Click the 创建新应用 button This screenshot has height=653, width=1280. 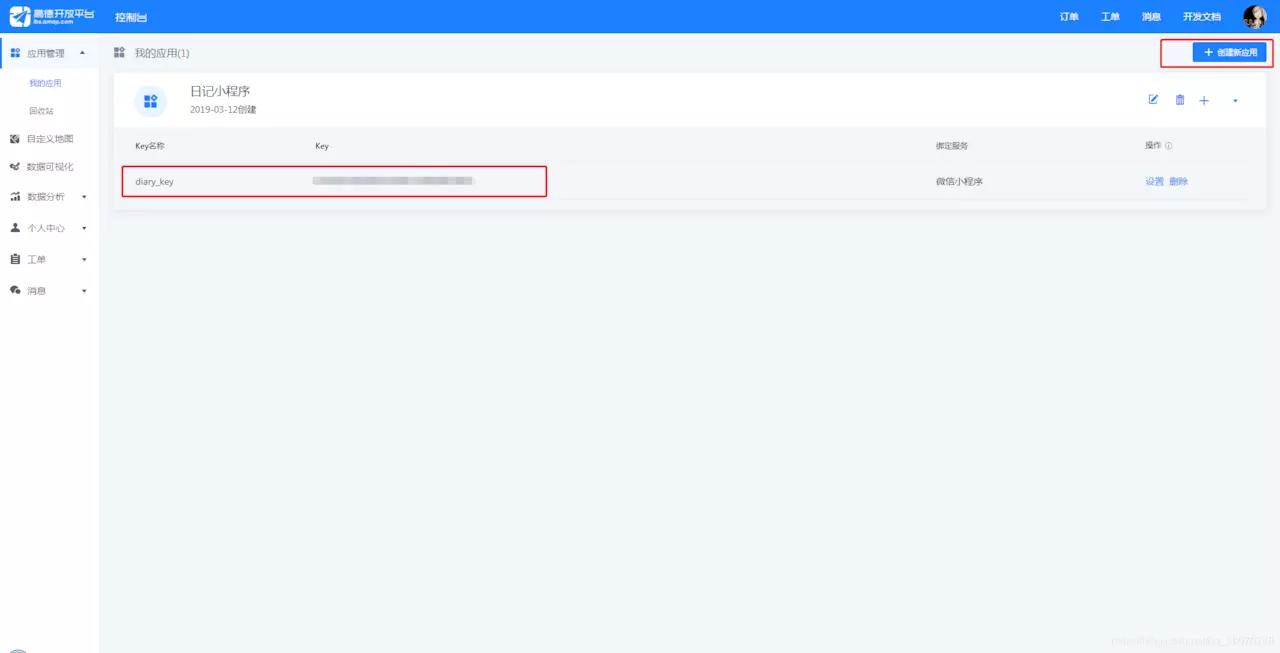point(1231,52)
